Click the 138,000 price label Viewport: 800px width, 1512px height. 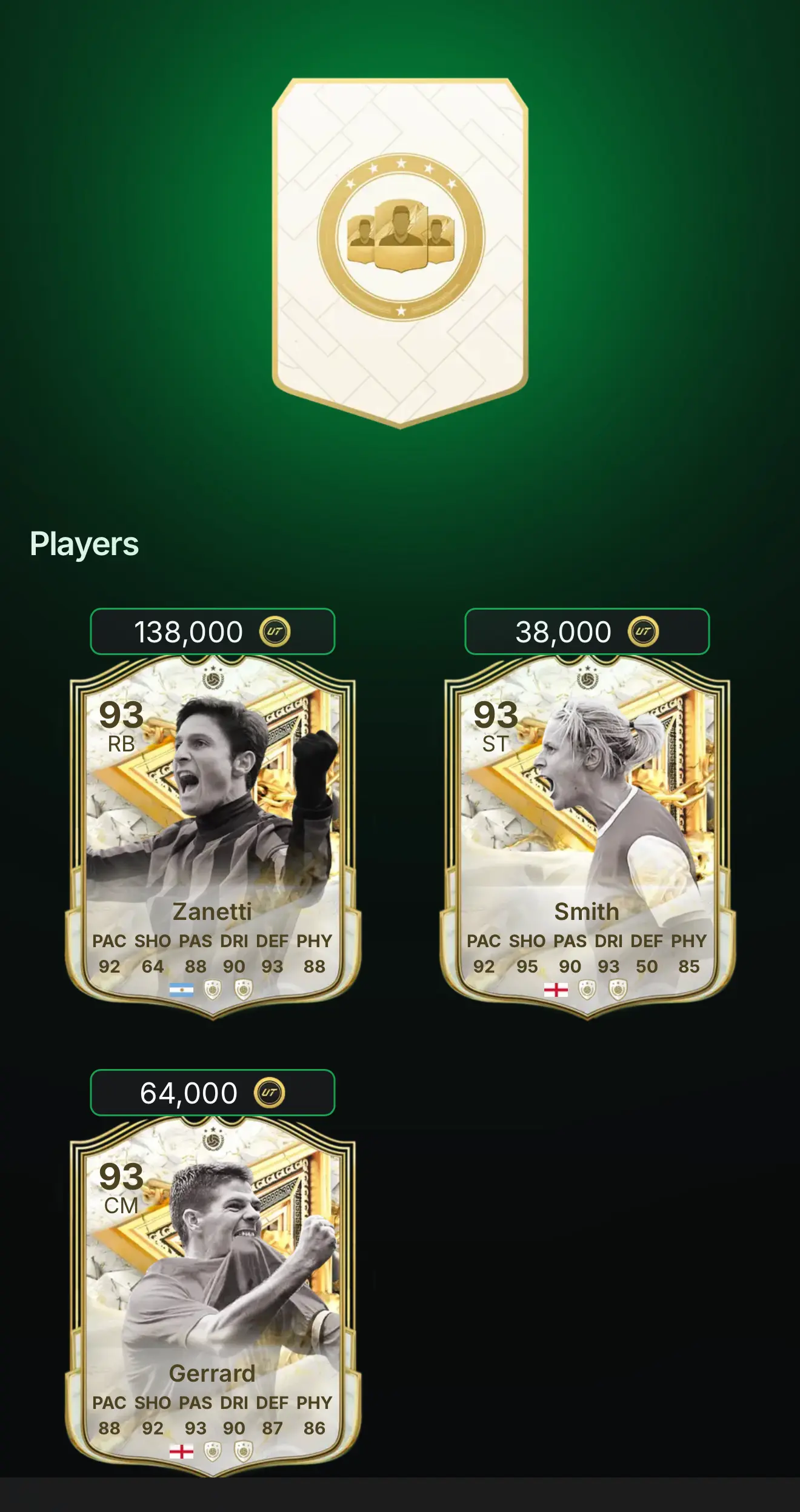pyautogui.click(x=188, y=632)
